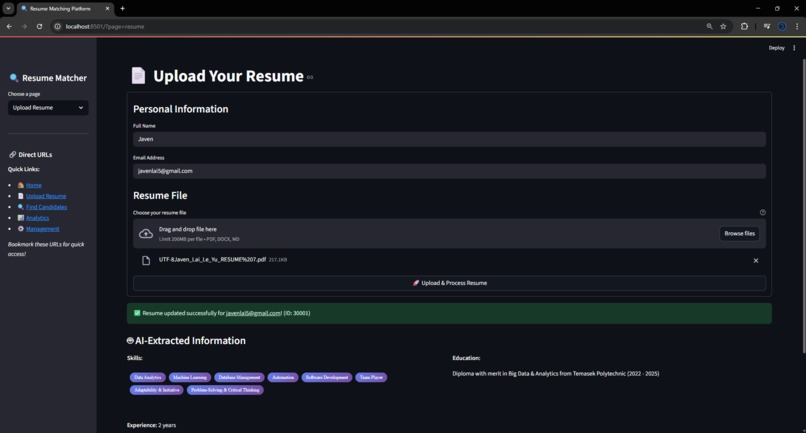Click the Email Address input field
The height and width of the screenshot is (433, 806).
point(449,171)
